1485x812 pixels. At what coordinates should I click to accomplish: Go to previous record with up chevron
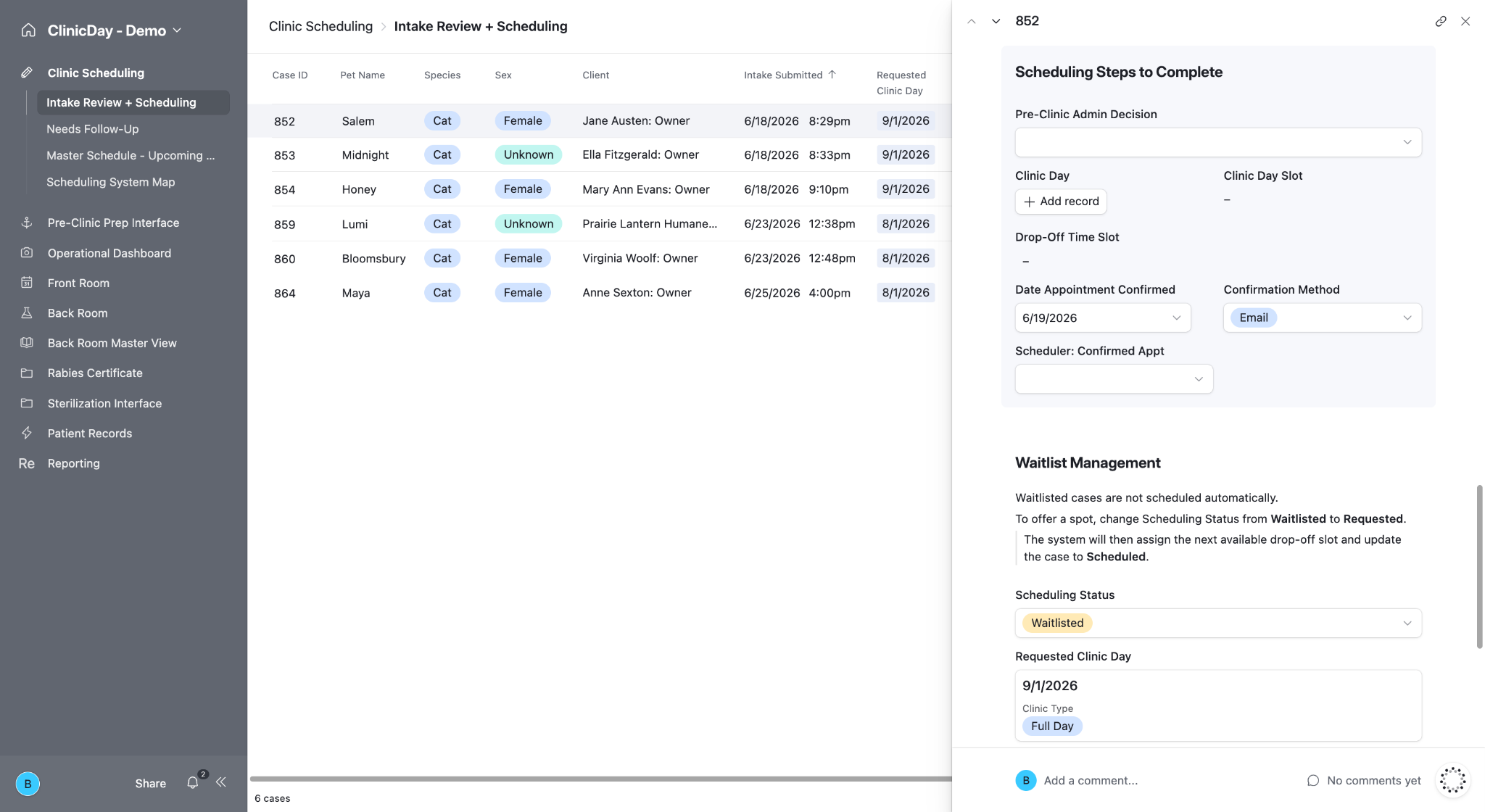pyautogui.click(x=972, y=21)
